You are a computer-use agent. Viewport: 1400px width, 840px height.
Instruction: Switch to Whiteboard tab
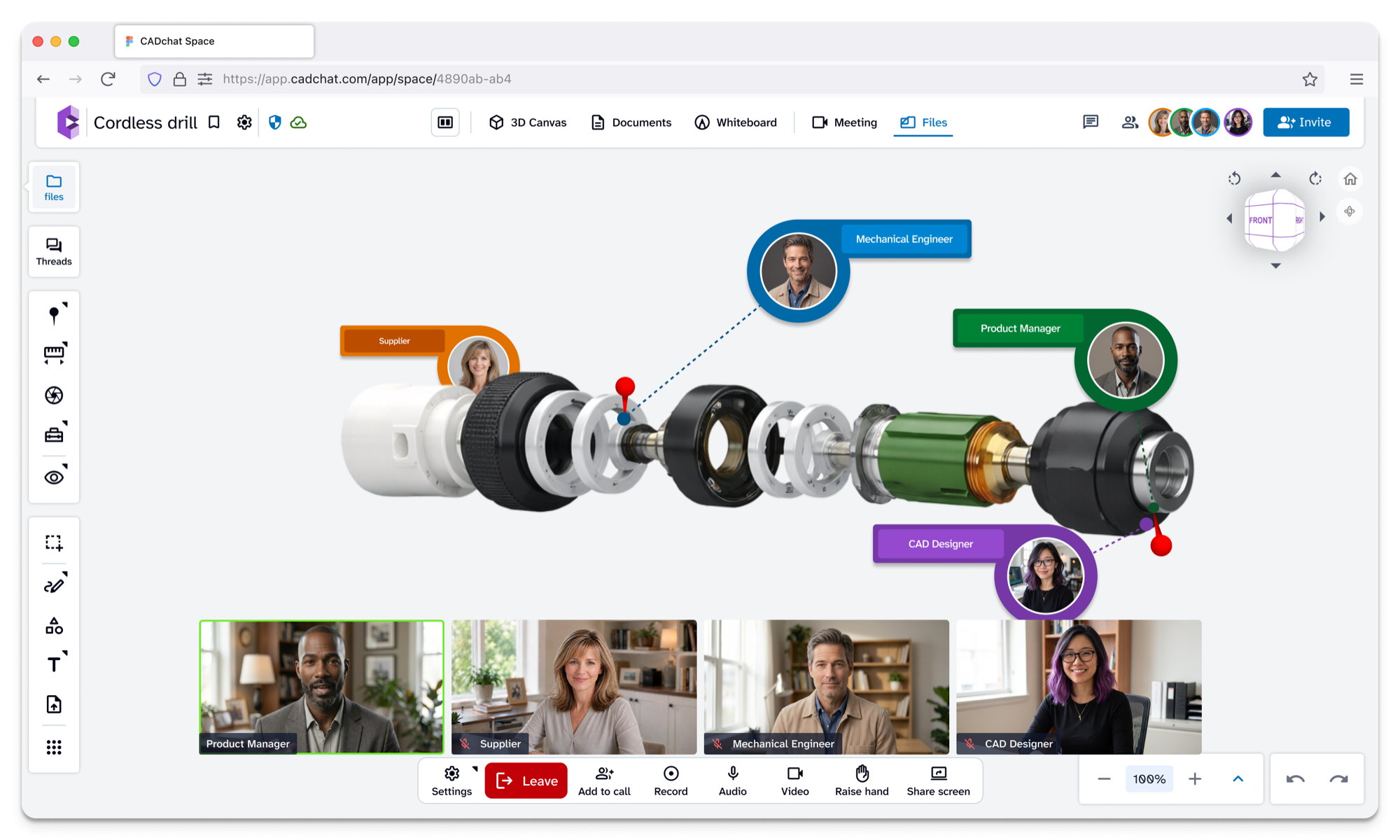tap(736, 122)
